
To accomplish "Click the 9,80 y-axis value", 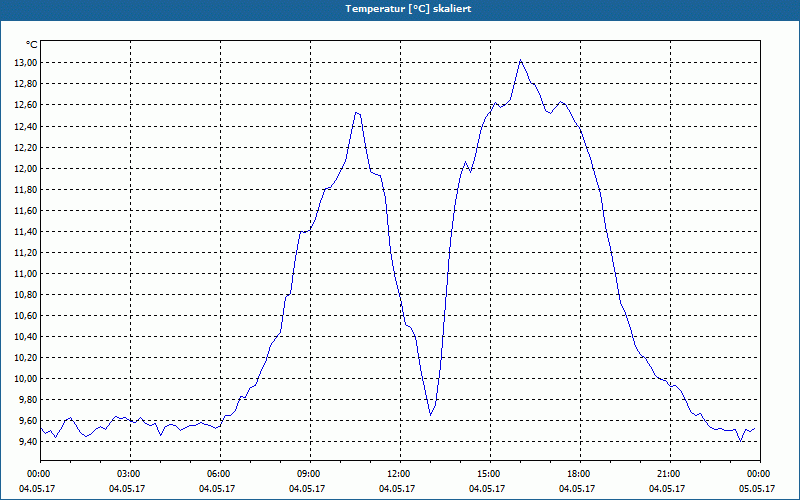I will pos(29,399).
